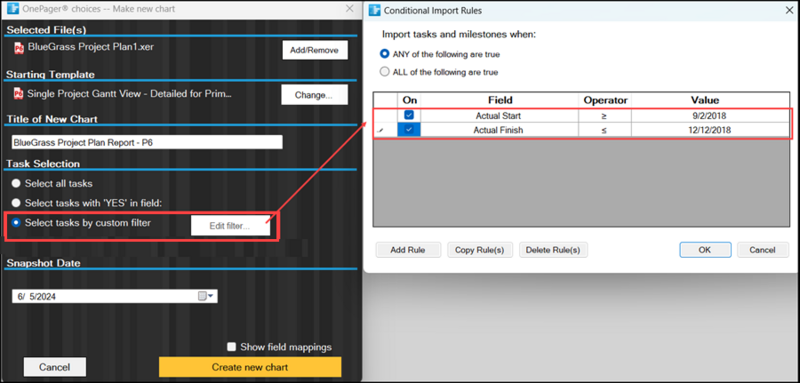
Task: Click the Conditional Import Rules window icon
Action: click(x=374, y=10)
